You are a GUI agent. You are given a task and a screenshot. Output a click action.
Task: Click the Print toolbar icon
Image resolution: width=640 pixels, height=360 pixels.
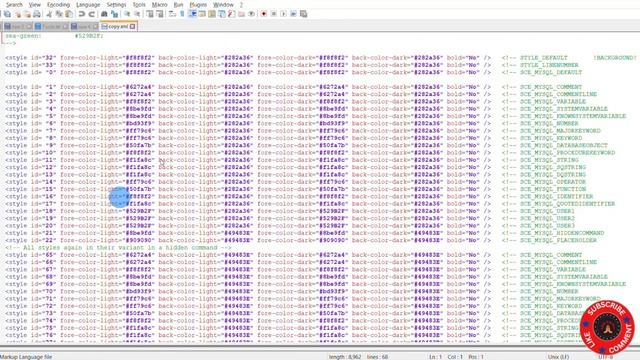[37, 14]
